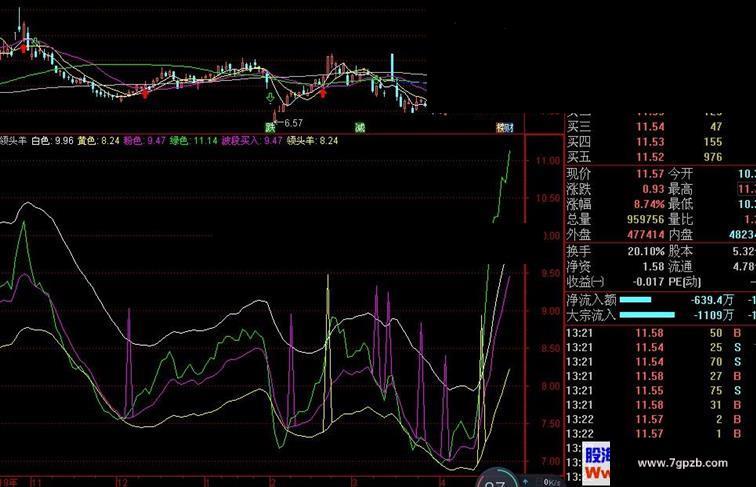The width and height of the screenshot is (756, 487).
Task: Click the 净流入额 amount -639.4万
Action: pyautogui.click(x=712, y=300)
